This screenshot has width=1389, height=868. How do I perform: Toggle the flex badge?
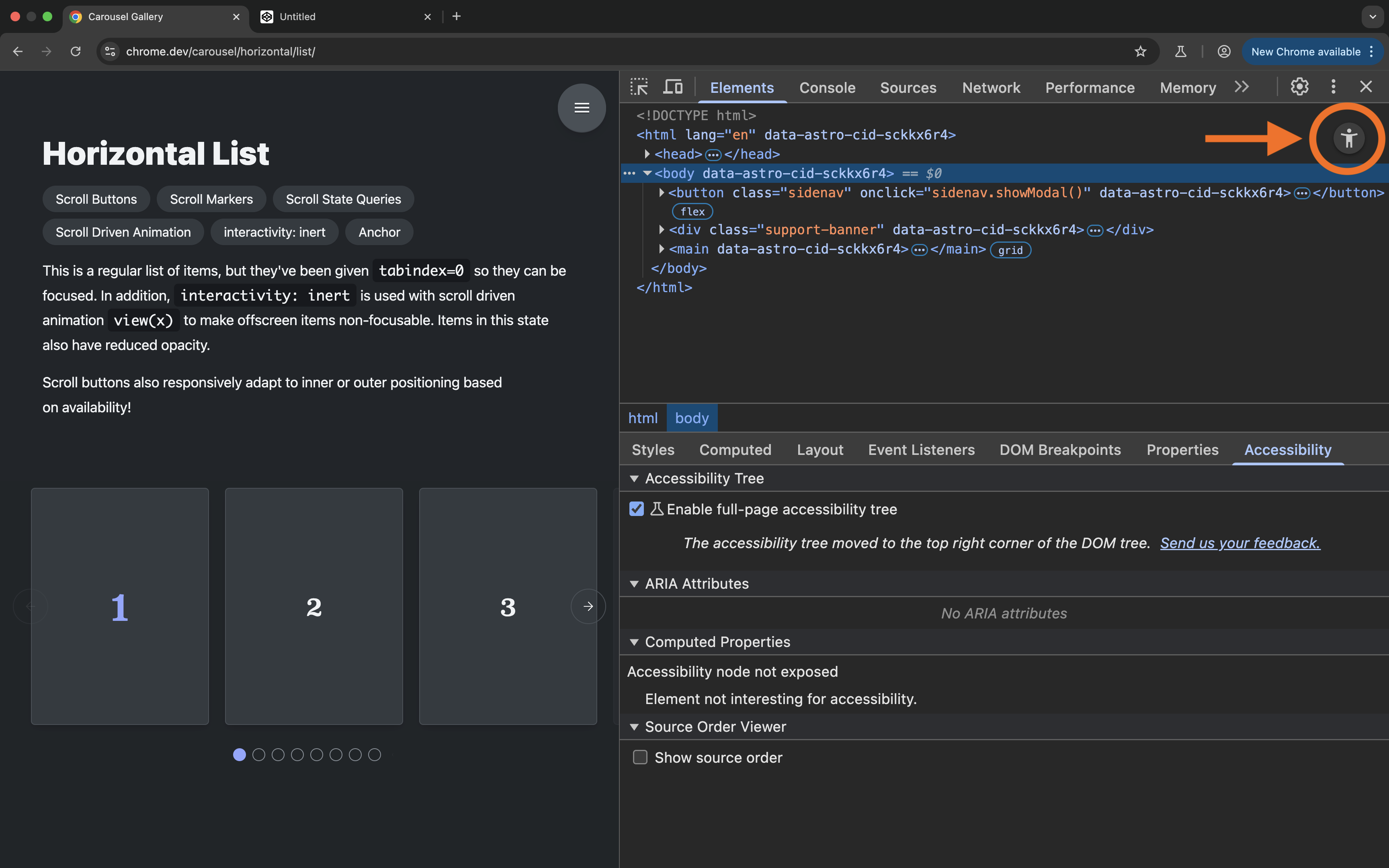[x=692, y=212]
